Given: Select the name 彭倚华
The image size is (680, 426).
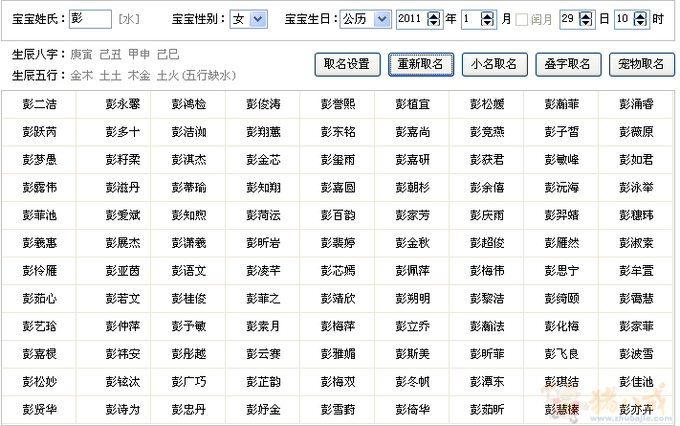Looking at the screenshot, I should click(412, 410).
